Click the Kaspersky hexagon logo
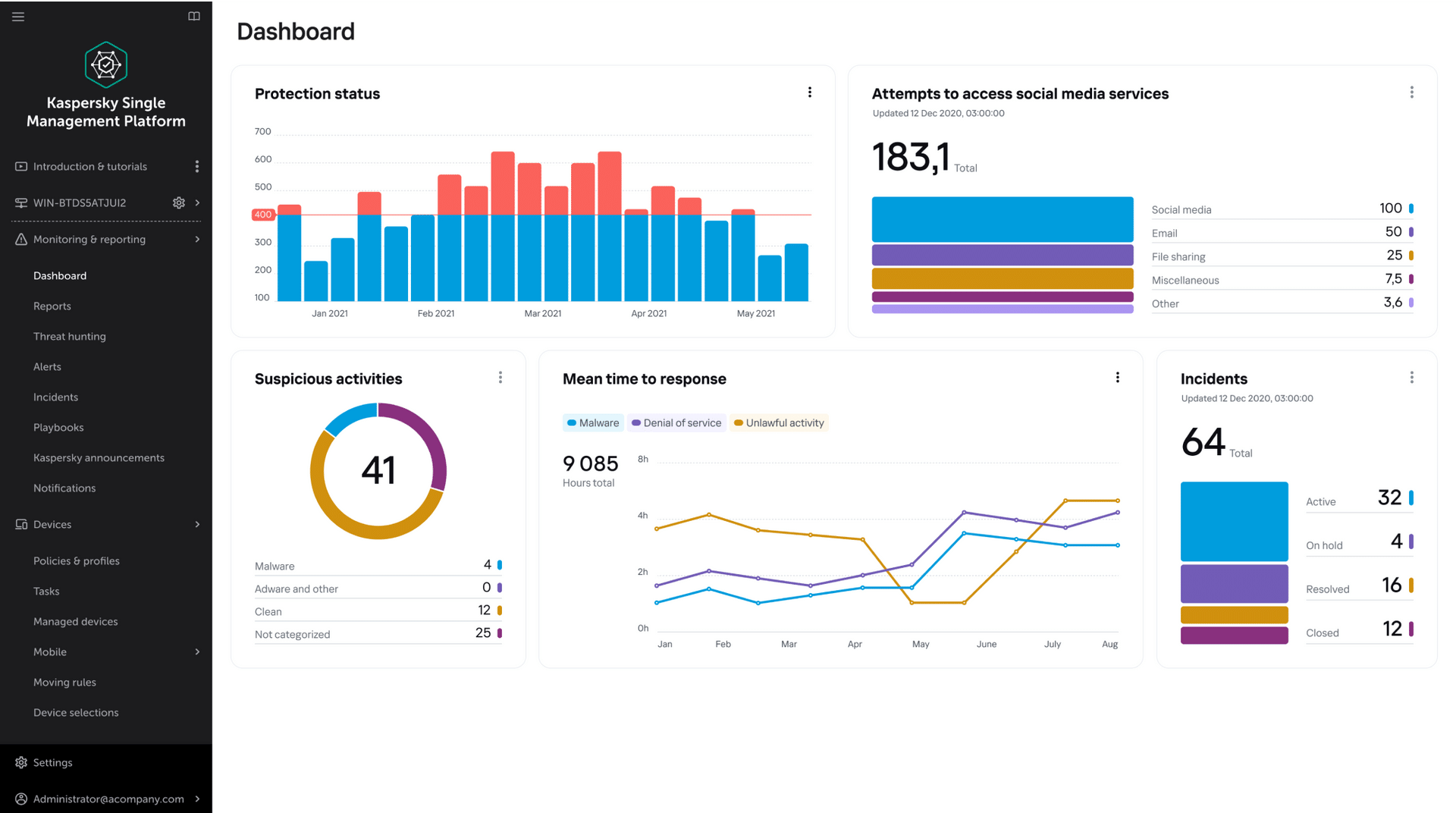The width and height of the screenshot is (1456, 813). 106,65
